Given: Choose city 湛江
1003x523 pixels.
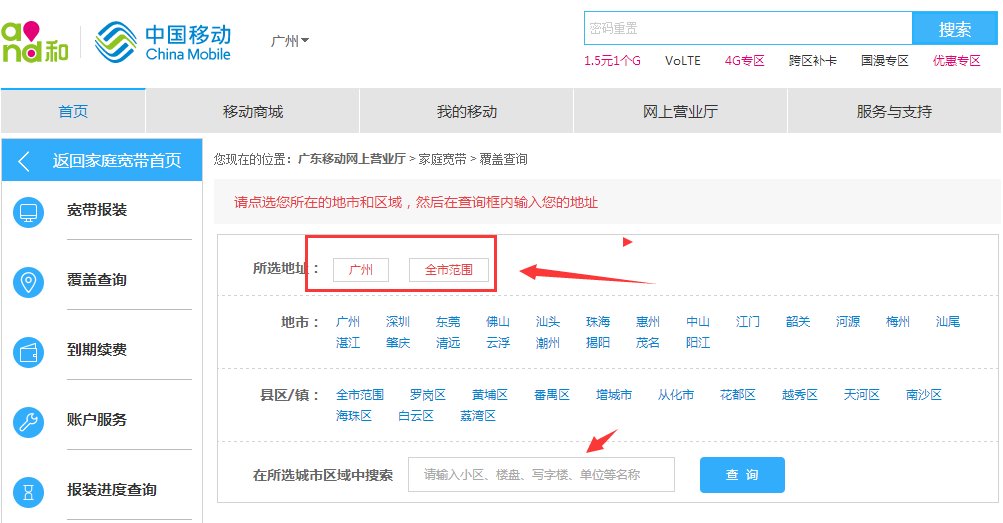Looking at the screenshot, I should point(348,343).
